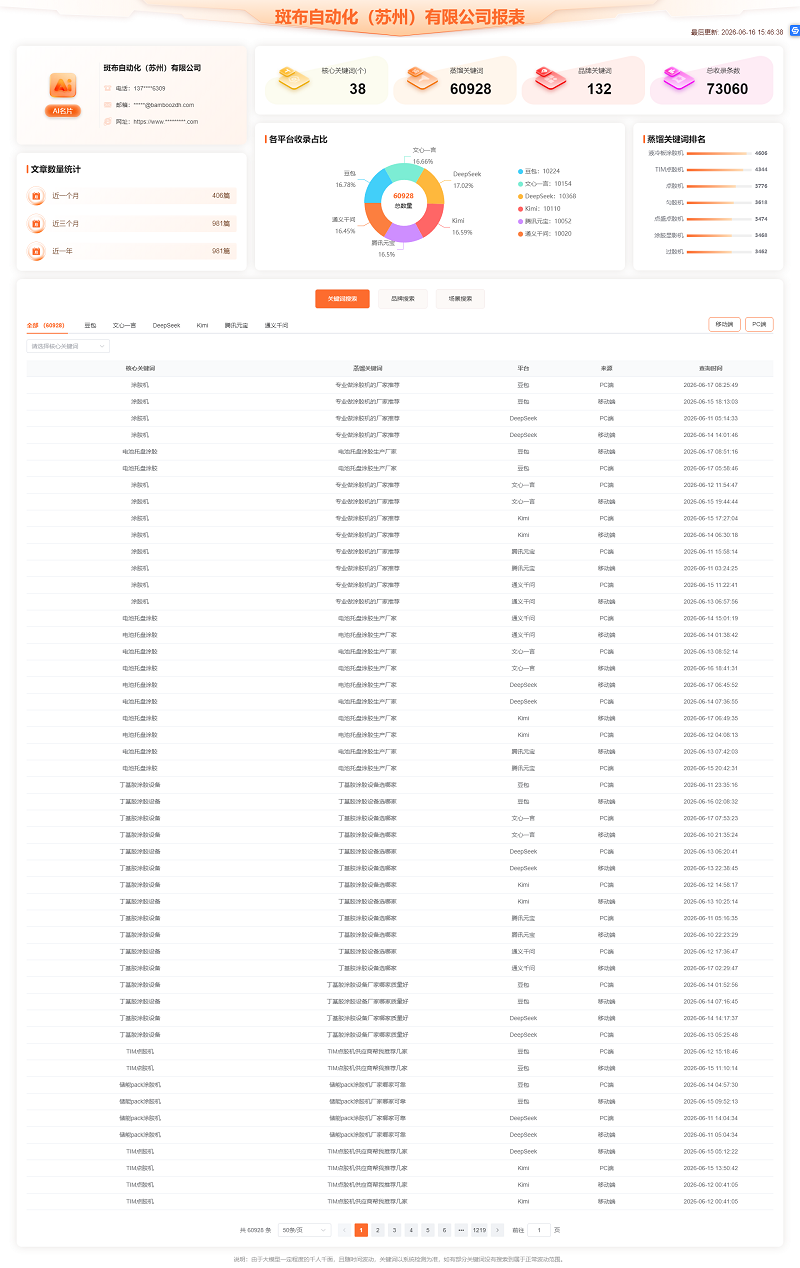The height and width of the screenshot is (1268, 800).
Task: Go to page 6
Action: (444, 1230)
